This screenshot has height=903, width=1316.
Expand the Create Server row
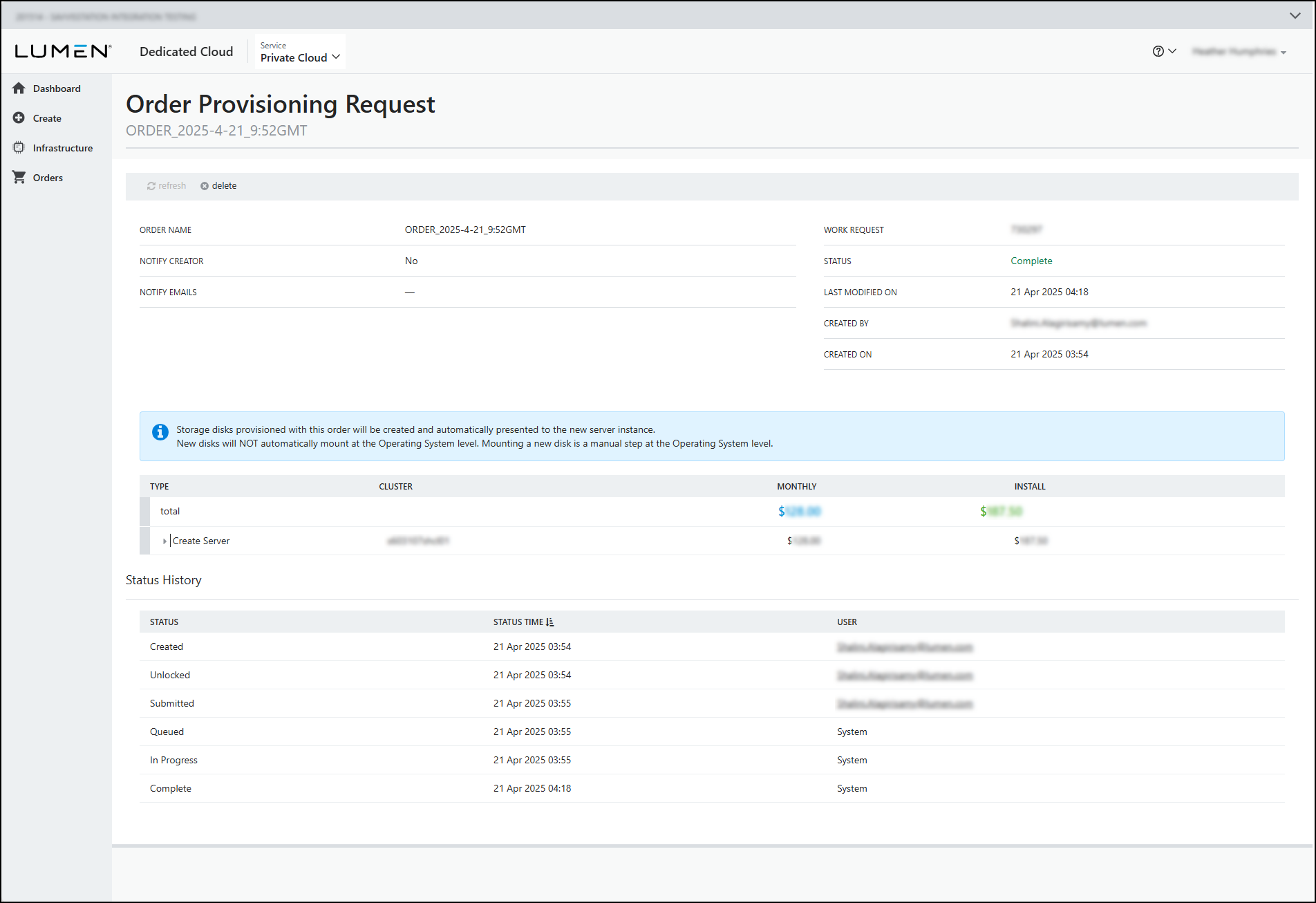point(164,541)
